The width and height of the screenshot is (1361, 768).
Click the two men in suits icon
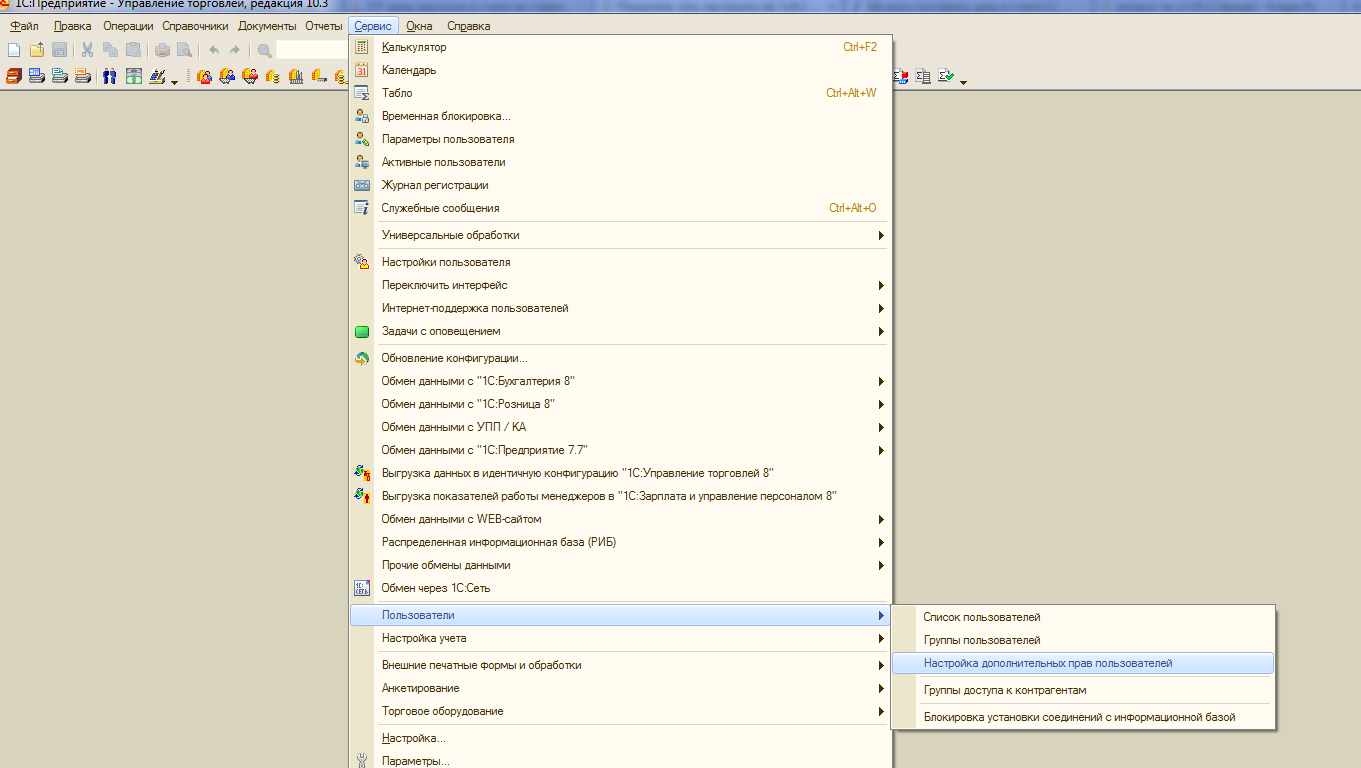pos(110,76)
